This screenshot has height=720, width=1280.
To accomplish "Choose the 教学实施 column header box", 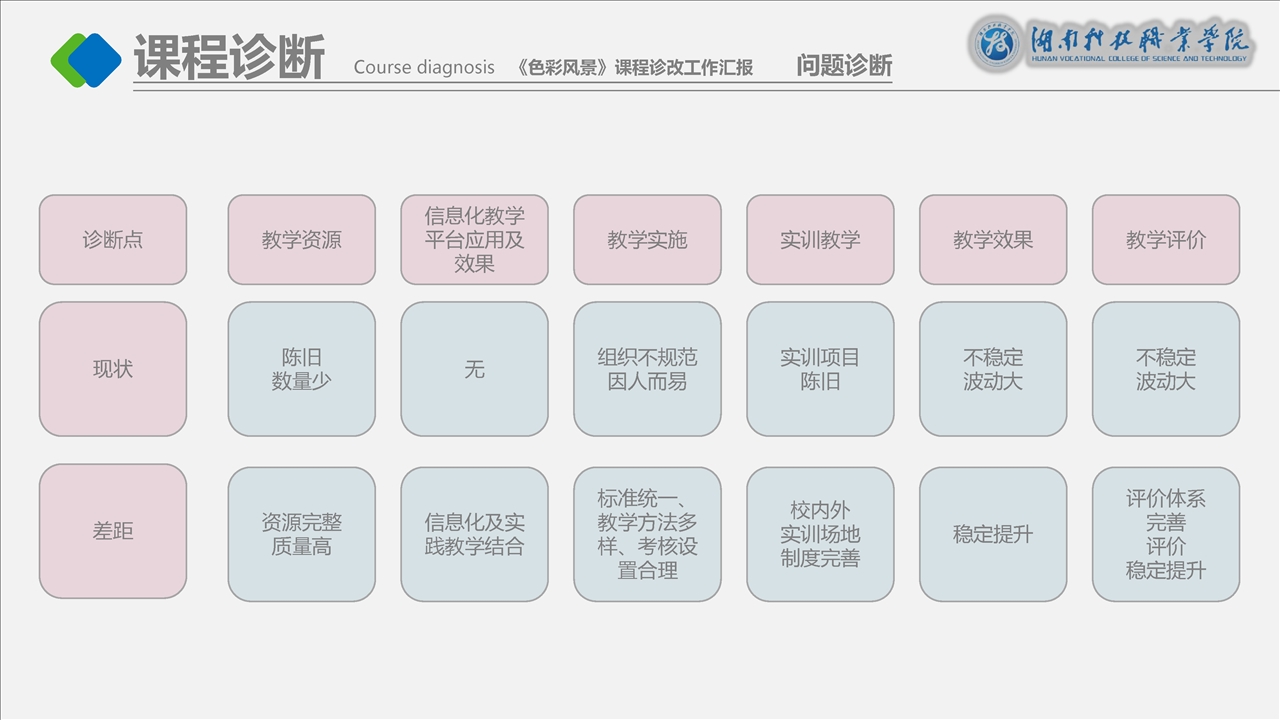I will coord(647,240).
